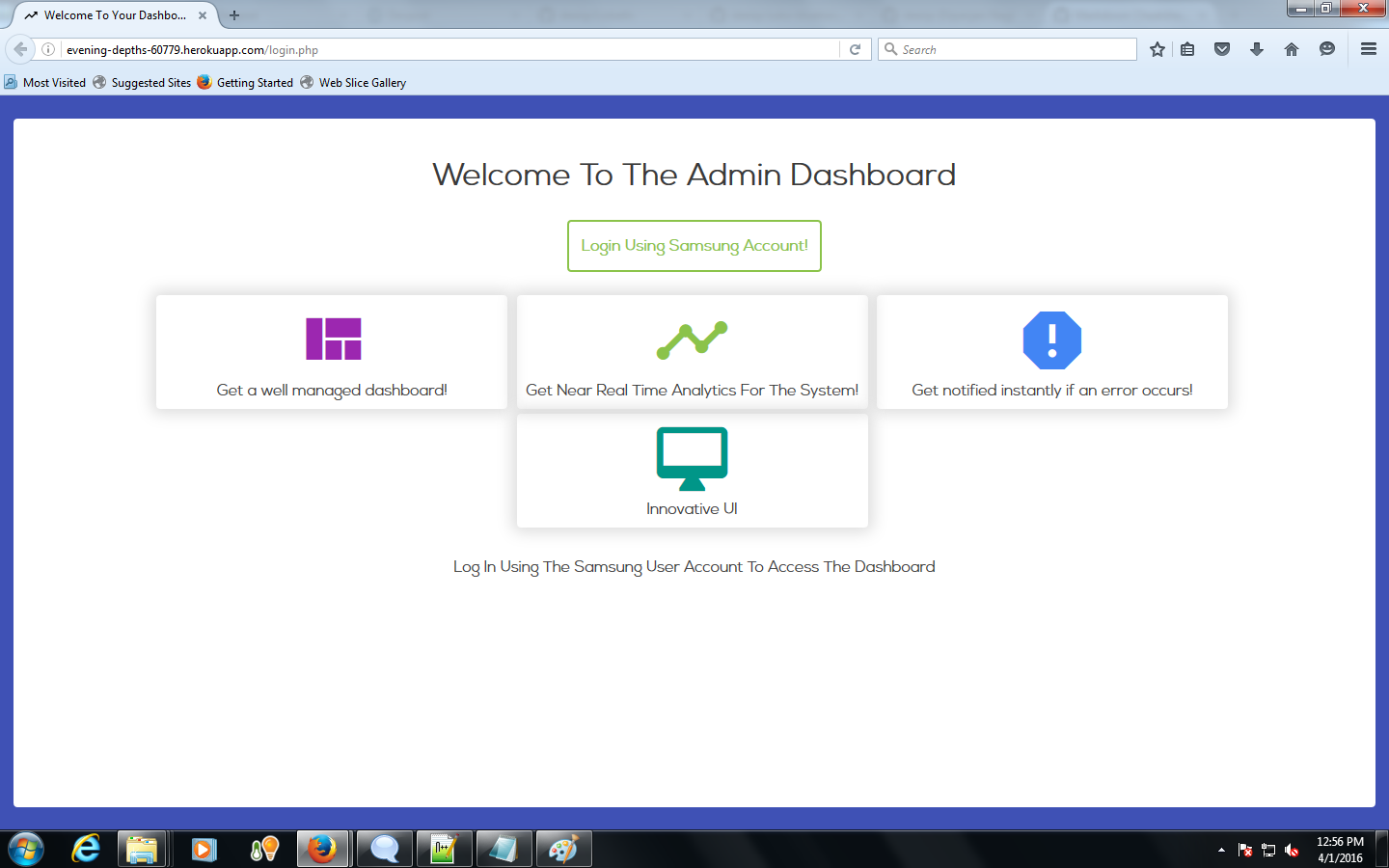The image size is (1389, 868).
Task: Click the green analytics line chart icon
Action: pos(692,340)
